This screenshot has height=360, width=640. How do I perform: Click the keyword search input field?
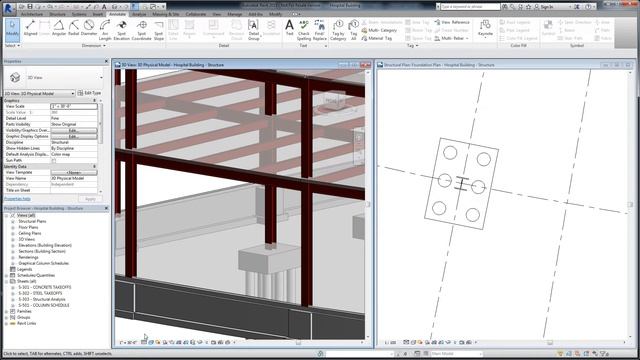point(469,7)
